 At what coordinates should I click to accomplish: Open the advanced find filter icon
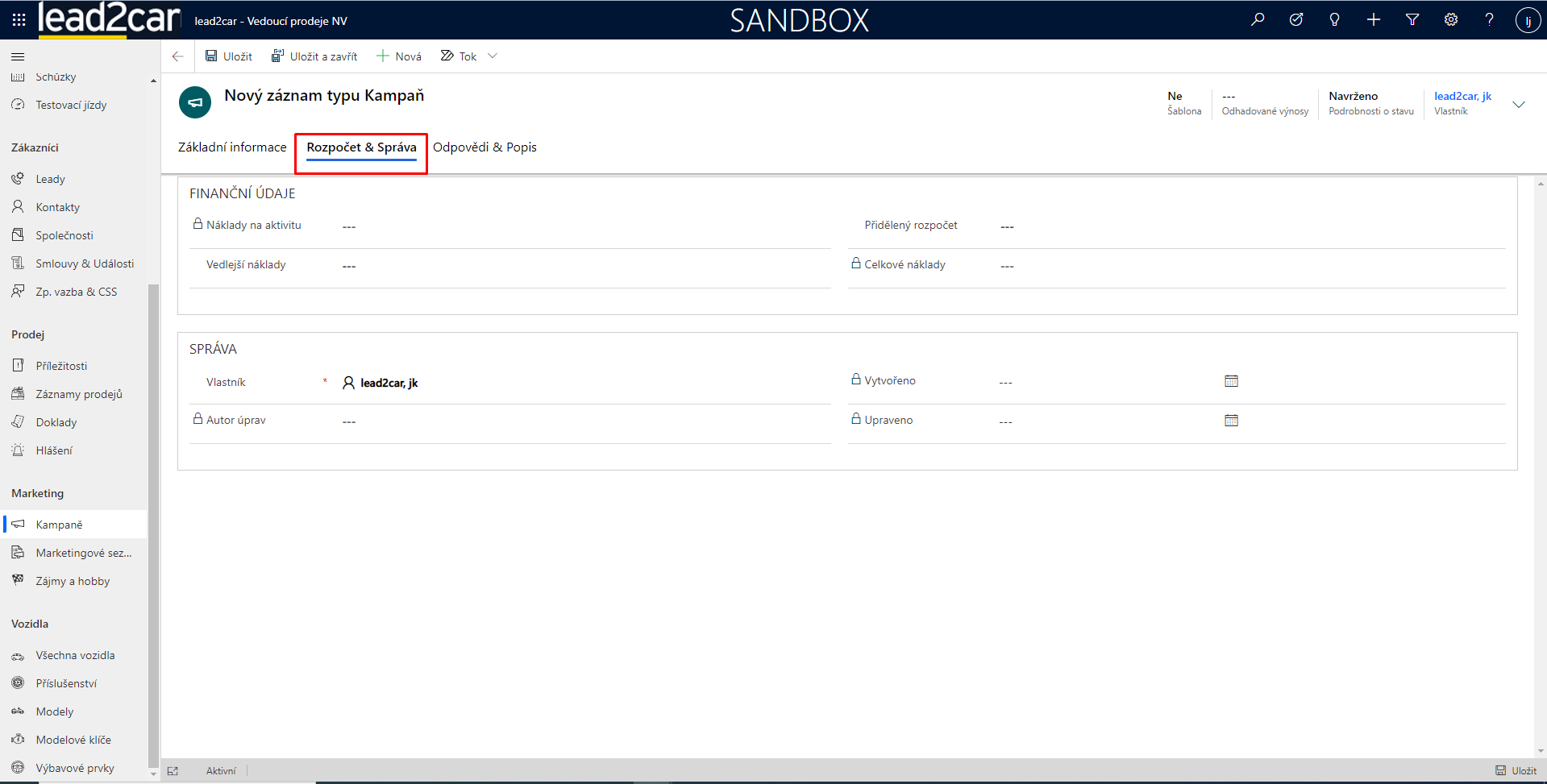coord(1412,20)
